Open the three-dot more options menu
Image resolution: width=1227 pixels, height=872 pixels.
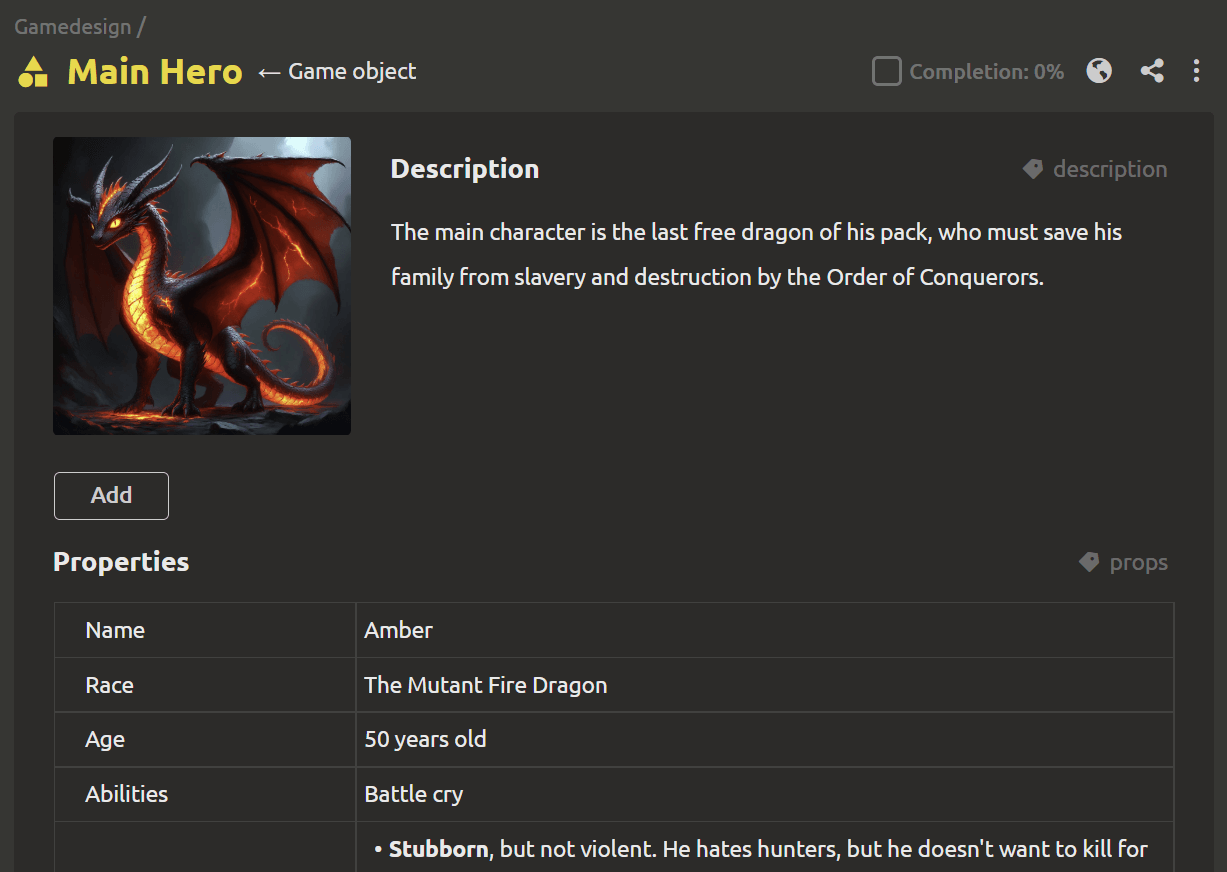(1196, 71)
